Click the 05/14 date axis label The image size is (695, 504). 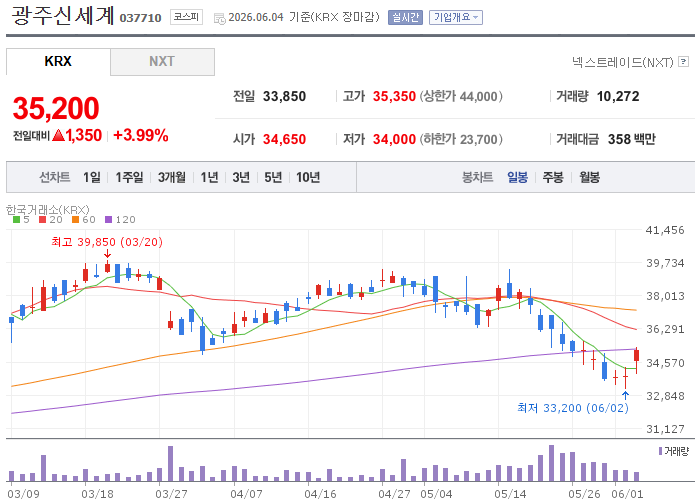click(510, 494)
